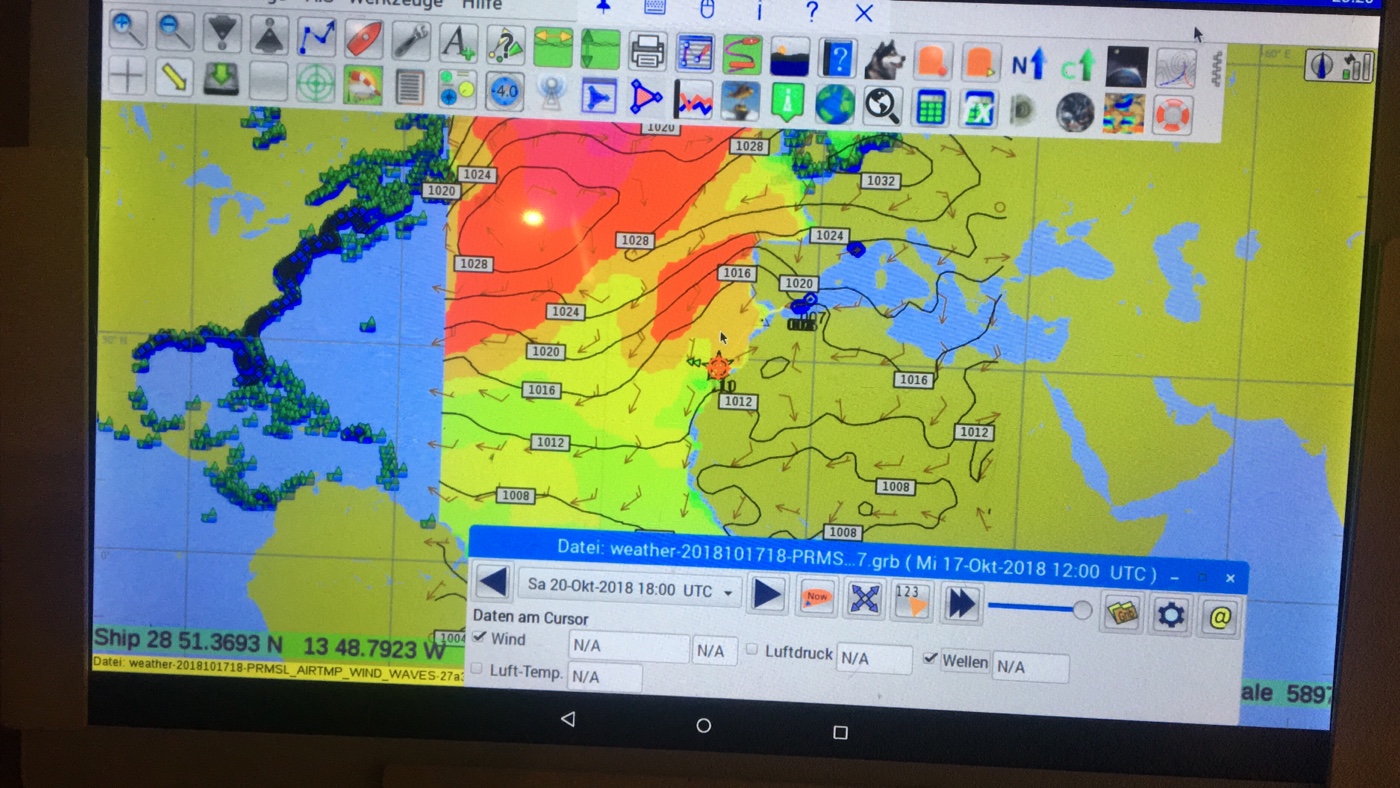This screenshot has height=788, width=1400.
Task: Disable the Wind checkbox
Action: (480, 637)
